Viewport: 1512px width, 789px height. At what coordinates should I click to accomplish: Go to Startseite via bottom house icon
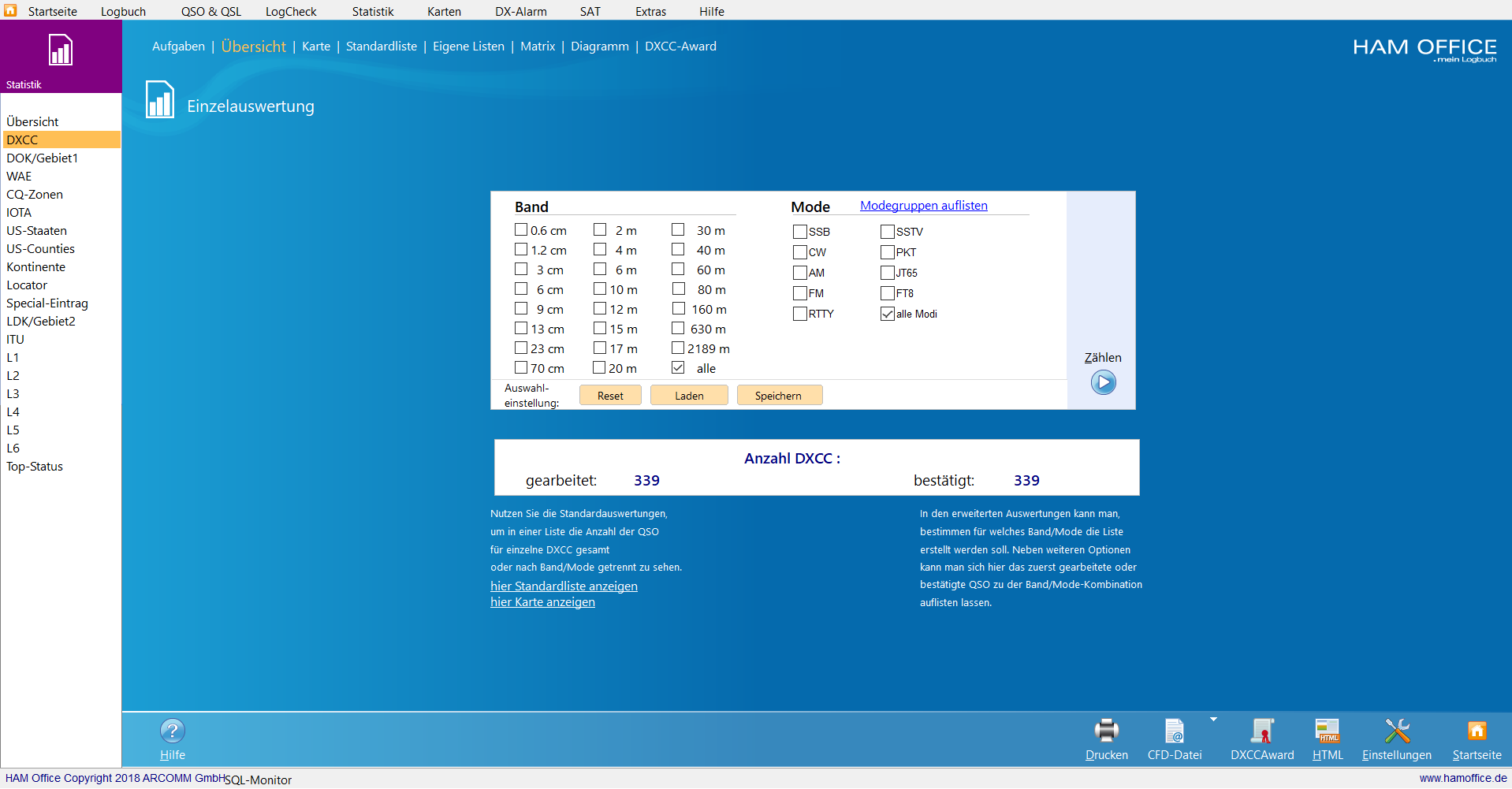point(1477,731)
